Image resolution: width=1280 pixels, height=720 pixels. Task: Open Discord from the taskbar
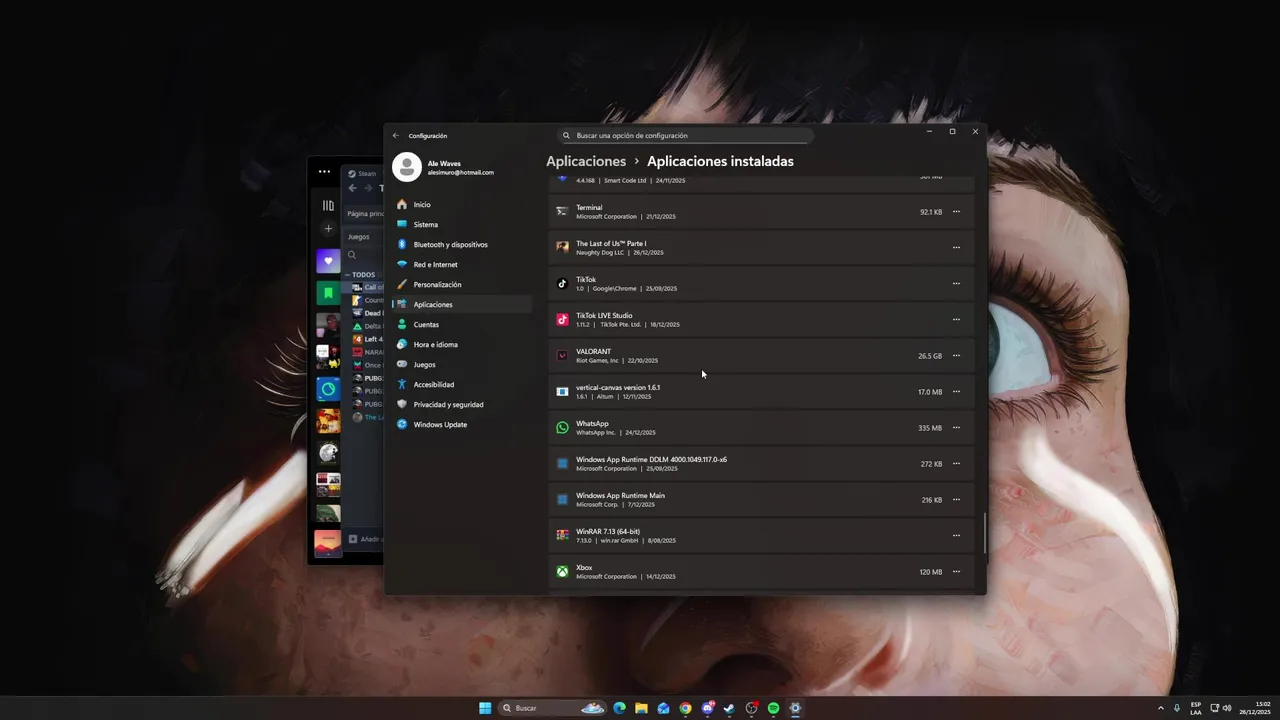707,708
